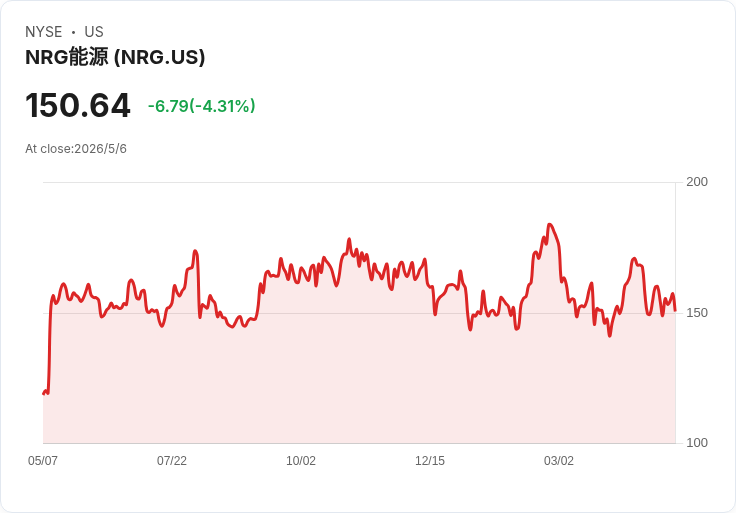Viewport: 736px width, 513px height.
Task: Select the 10/02 date axis label
Action: pyautogui.click(x=301, y=460)
